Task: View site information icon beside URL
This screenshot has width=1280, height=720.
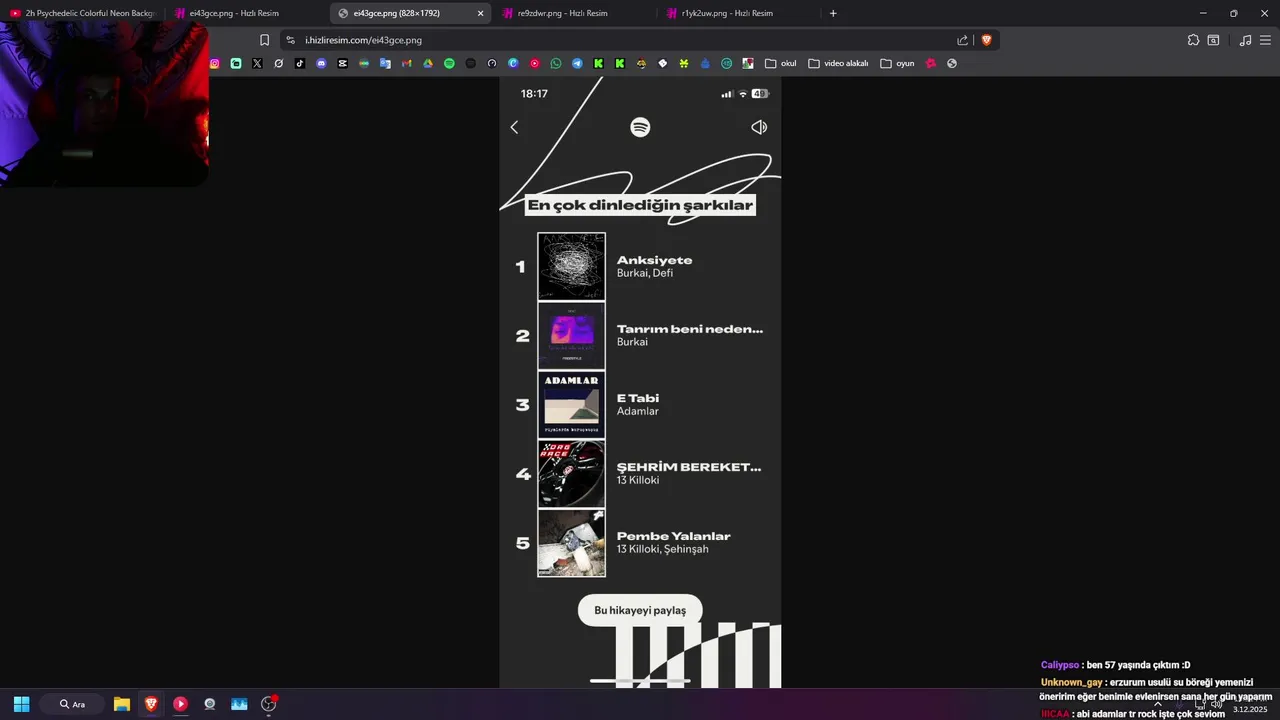Action: click(290, 40)
